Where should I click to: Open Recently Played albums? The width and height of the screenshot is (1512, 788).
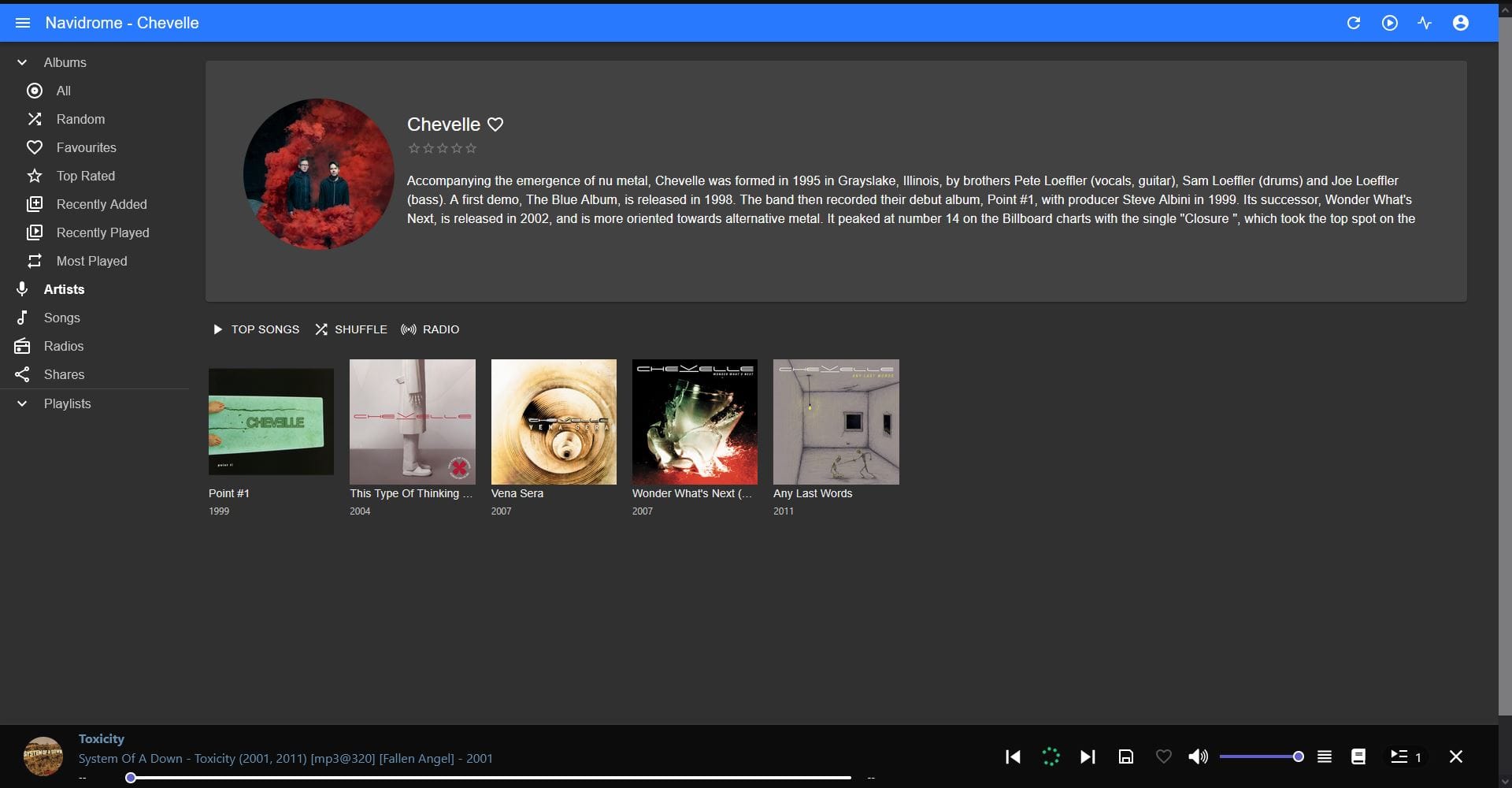tap(94, 232)
